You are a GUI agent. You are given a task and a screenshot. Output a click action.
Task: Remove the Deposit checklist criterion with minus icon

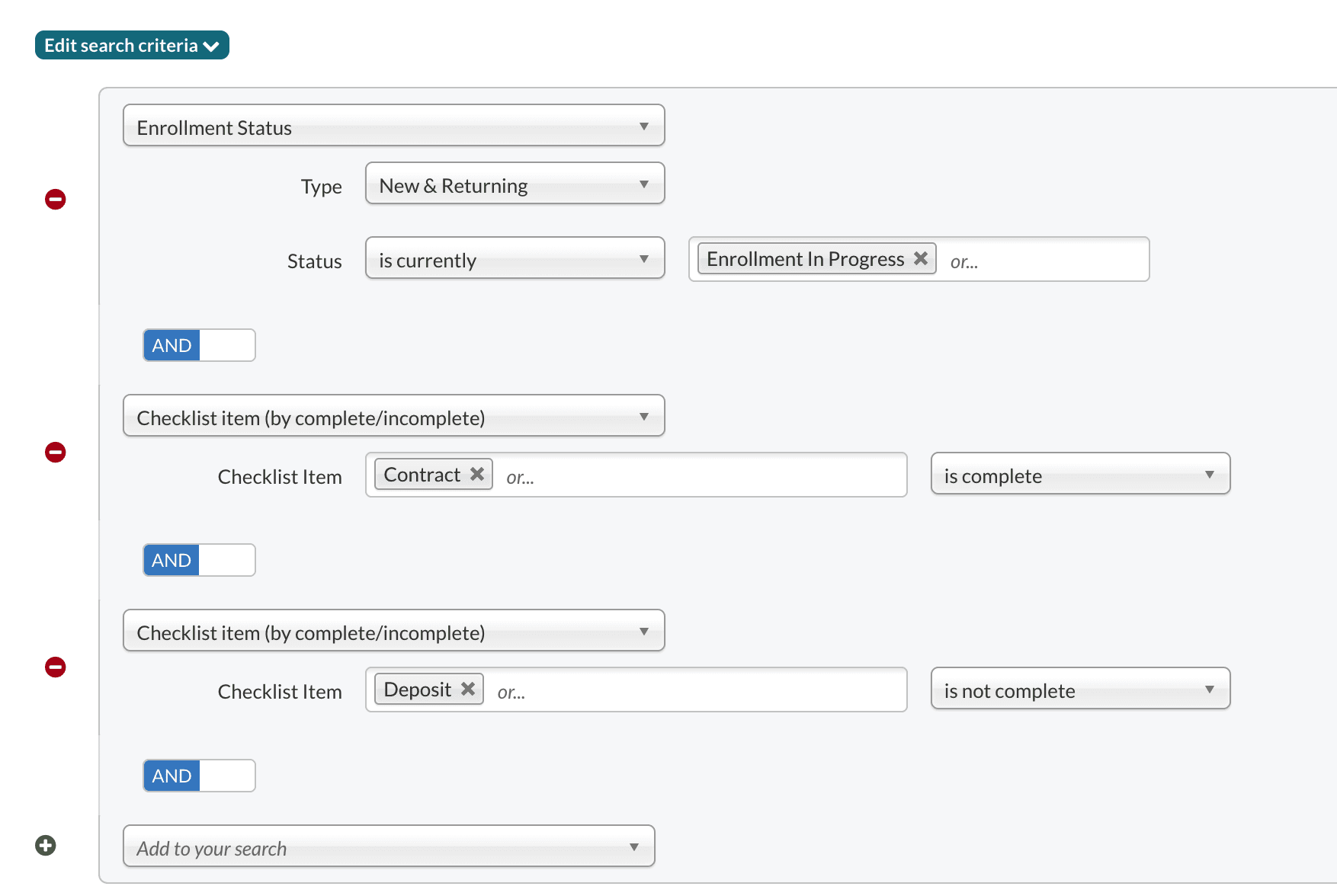pos(55,667)
